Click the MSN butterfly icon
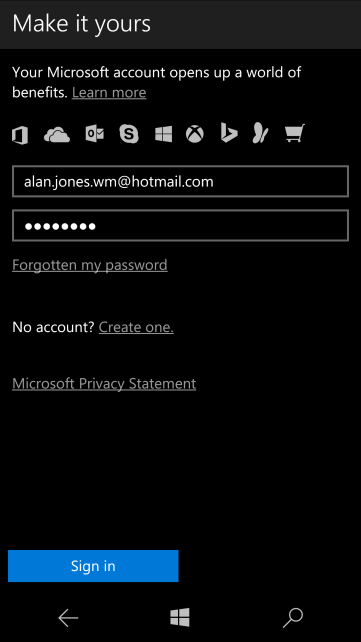Viewport: 361px width, 642px height. pos(260,133)
